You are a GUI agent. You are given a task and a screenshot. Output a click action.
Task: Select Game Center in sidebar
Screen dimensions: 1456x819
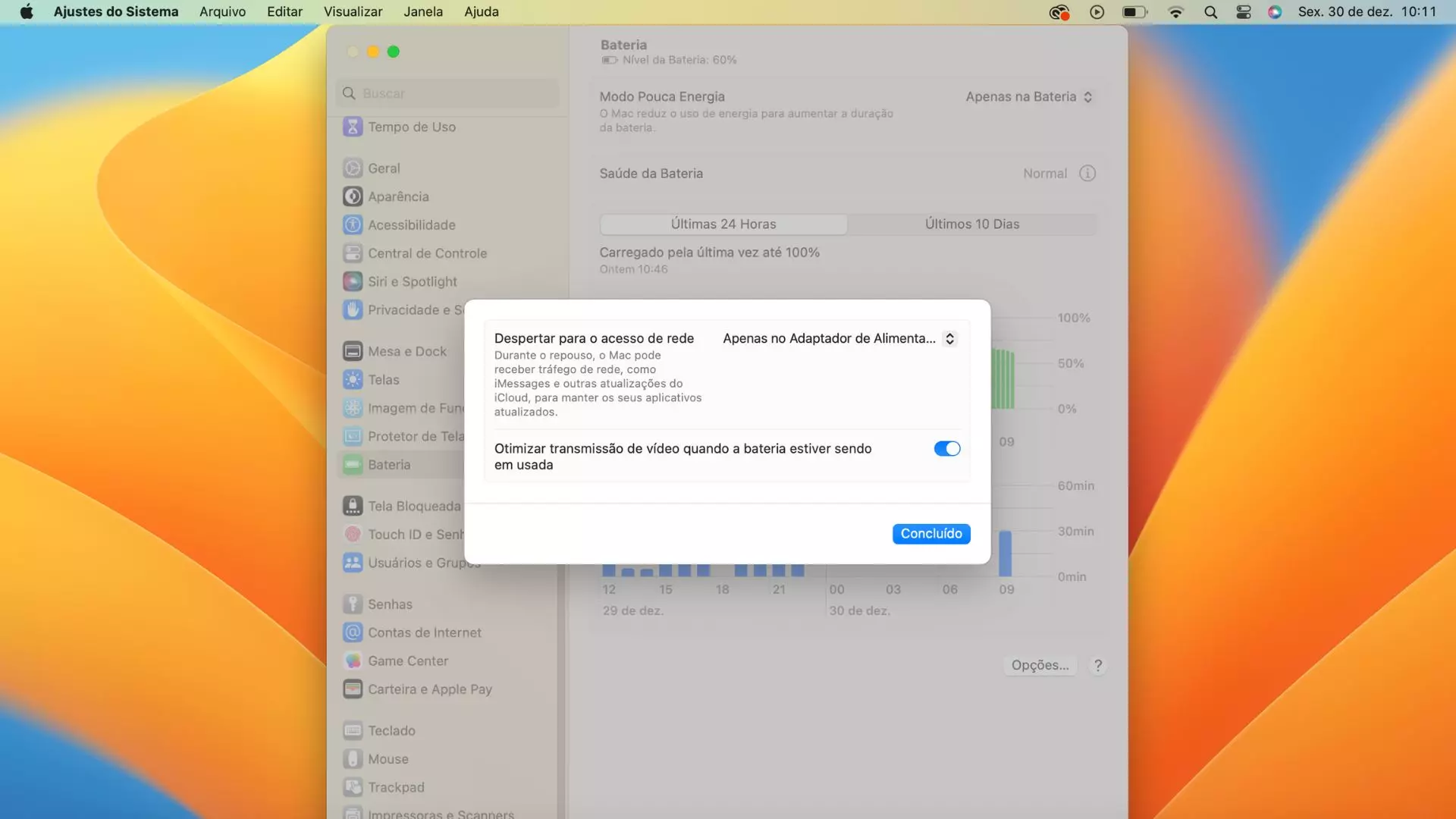407,661
